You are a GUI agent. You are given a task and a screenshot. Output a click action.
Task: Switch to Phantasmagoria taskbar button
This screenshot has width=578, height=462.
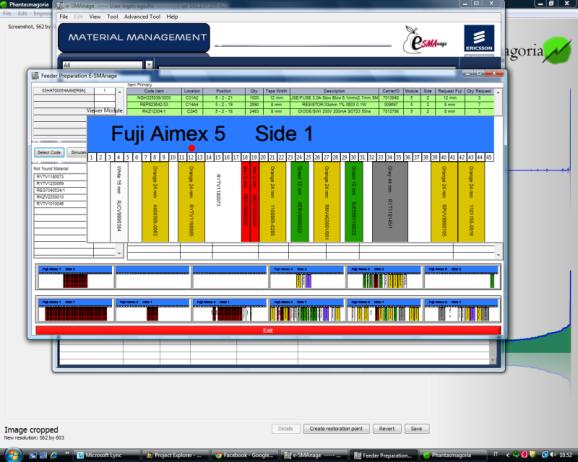[452, 455]
